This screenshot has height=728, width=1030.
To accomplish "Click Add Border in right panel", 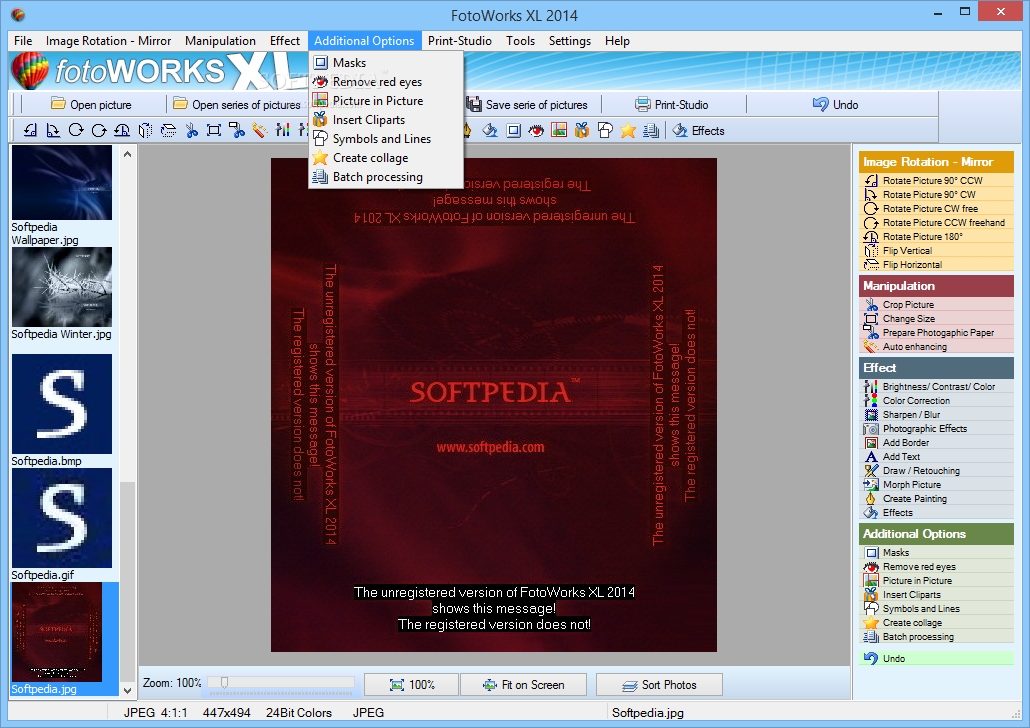I will point(936,443).
